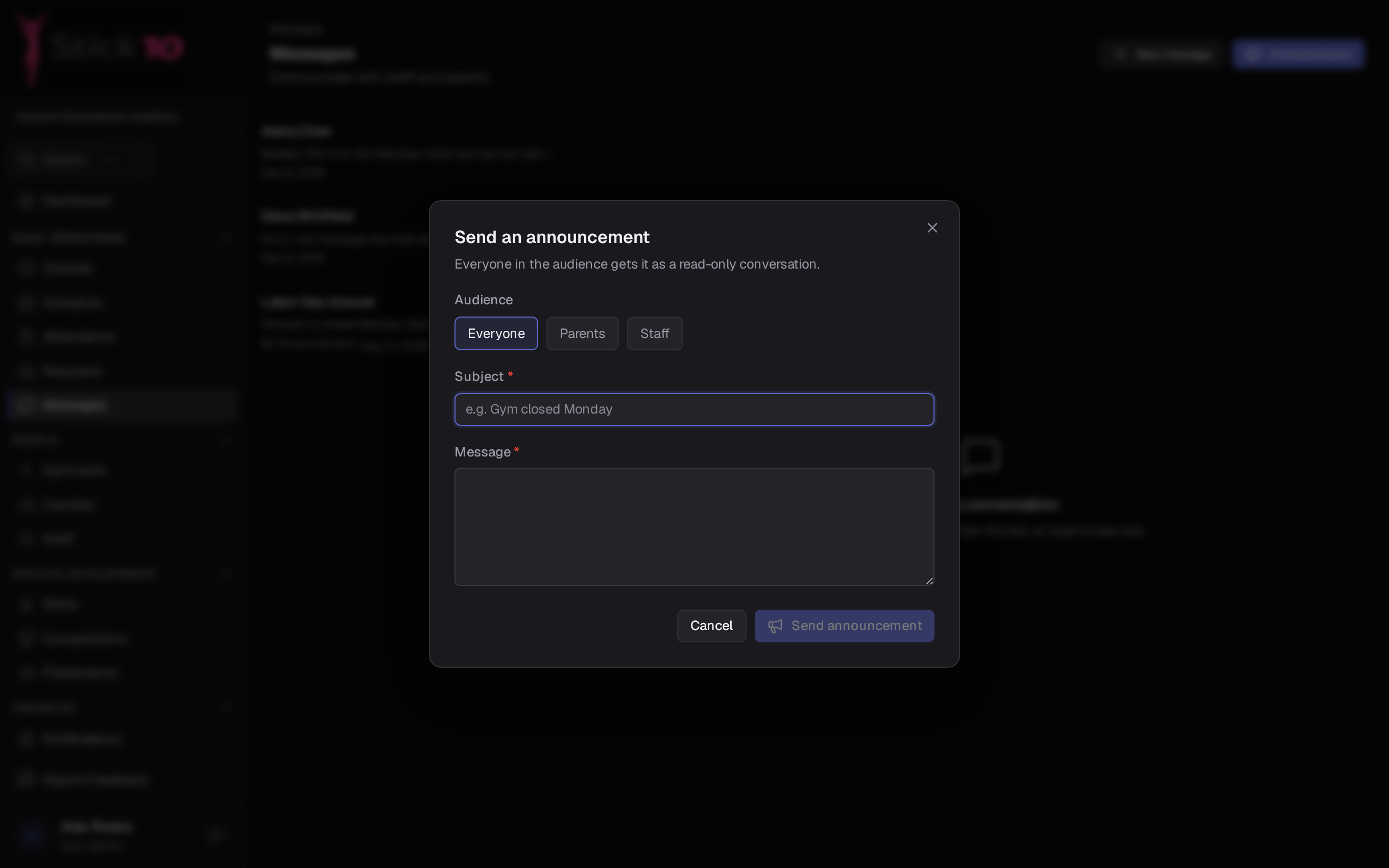This screenshot has width=1389, height=868.
Task: Close the Send an announcement dialog
Action: click(932, 228)
